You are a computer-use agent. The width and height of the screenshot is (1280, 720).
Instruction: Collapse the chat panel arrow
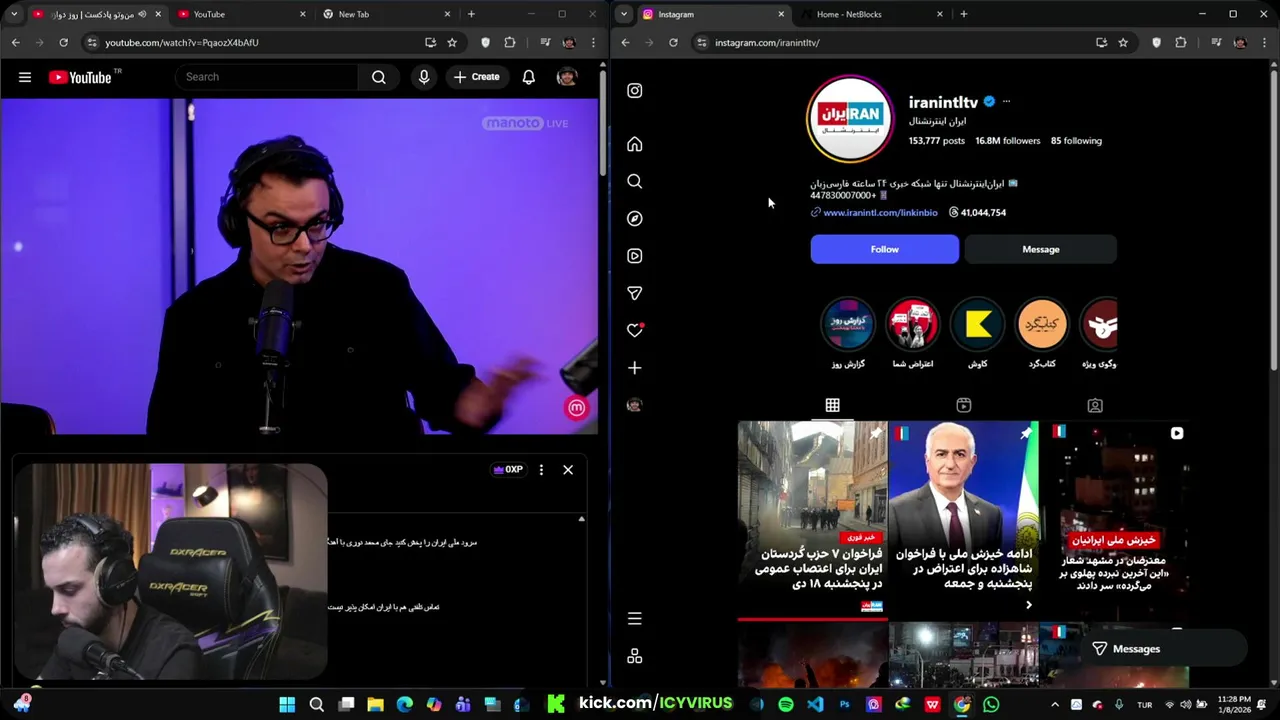[581, 519]
